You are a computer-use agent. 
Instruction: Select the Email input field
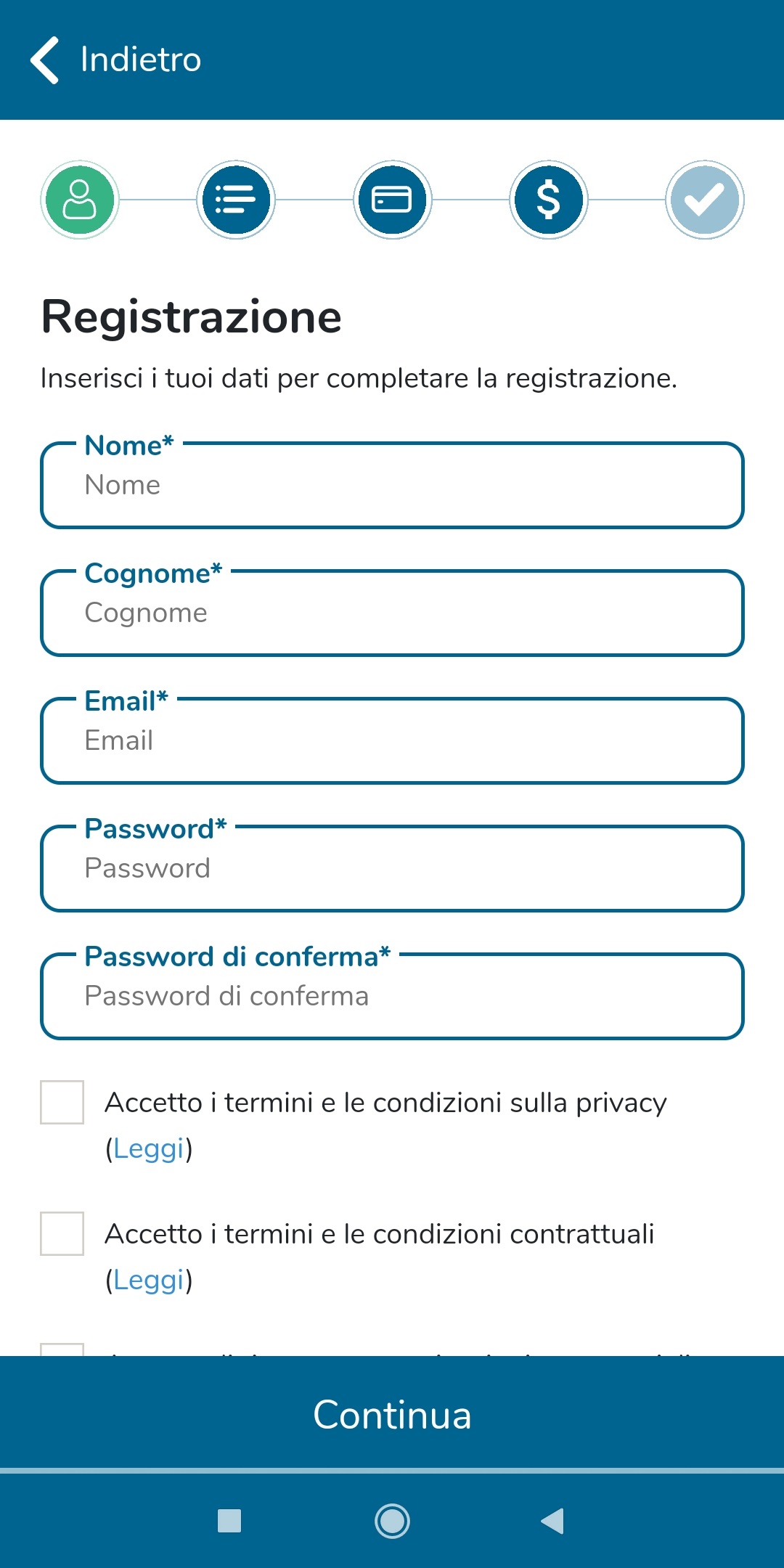pos(392,741)
